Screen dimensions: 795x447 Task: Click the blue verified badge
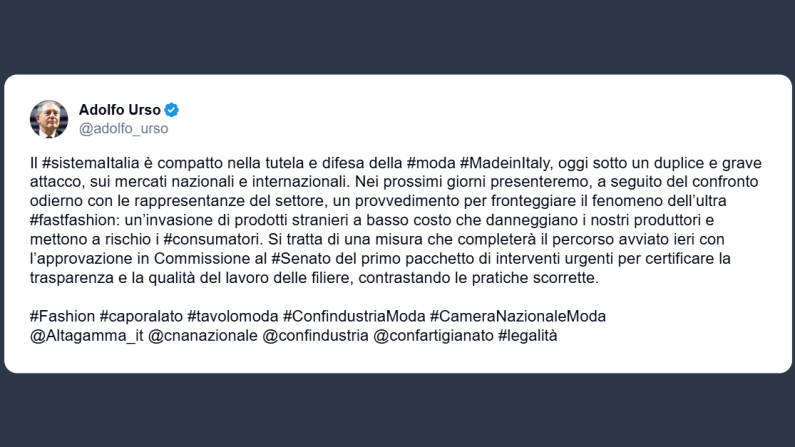click(171, 110)
